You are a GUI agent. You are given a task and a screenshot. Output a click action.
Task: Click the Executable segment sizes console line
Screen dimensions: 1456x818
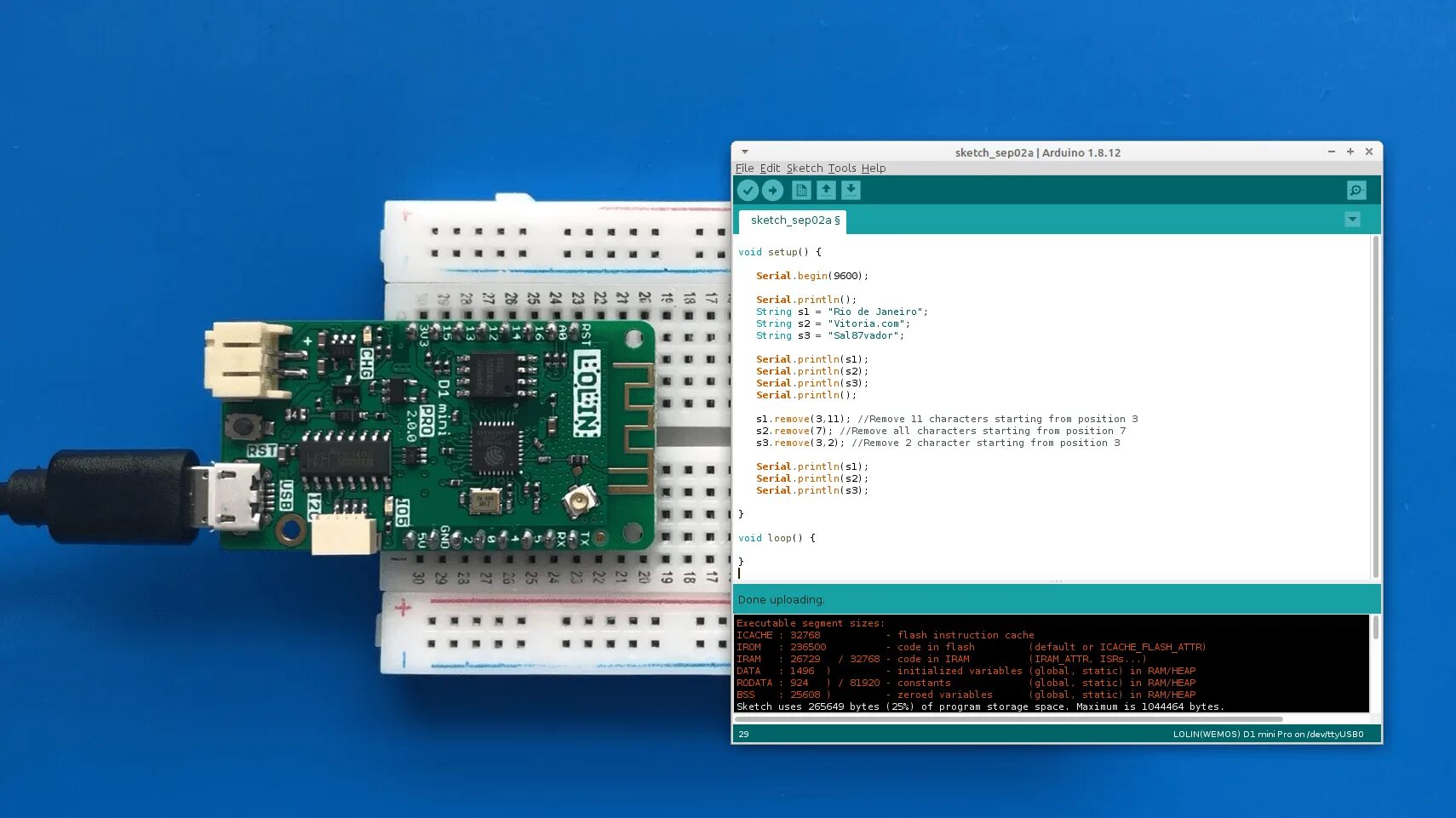pyautogui.click(x=811, y=623)
